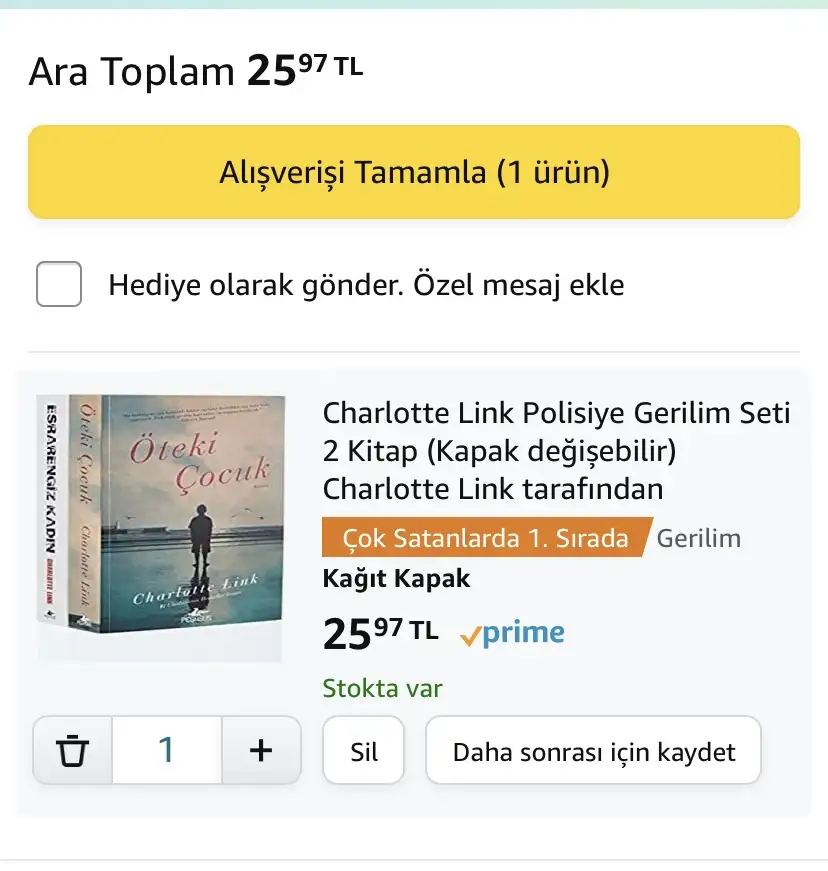Screen dimensions: 828x871
Task: Click Daha sonrası için kaydet button
Action: [x=593, y=750]
